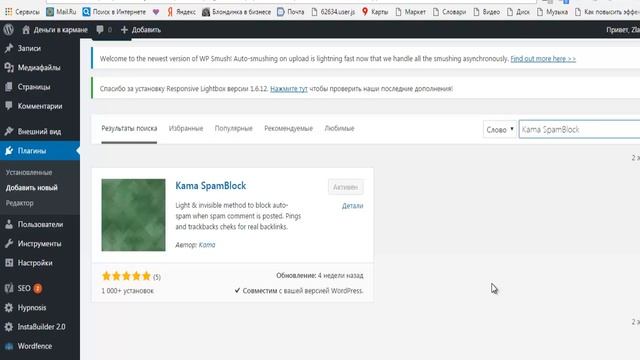Open InstaBuilder 2.0 gear icon

click(x=9, y=327)
